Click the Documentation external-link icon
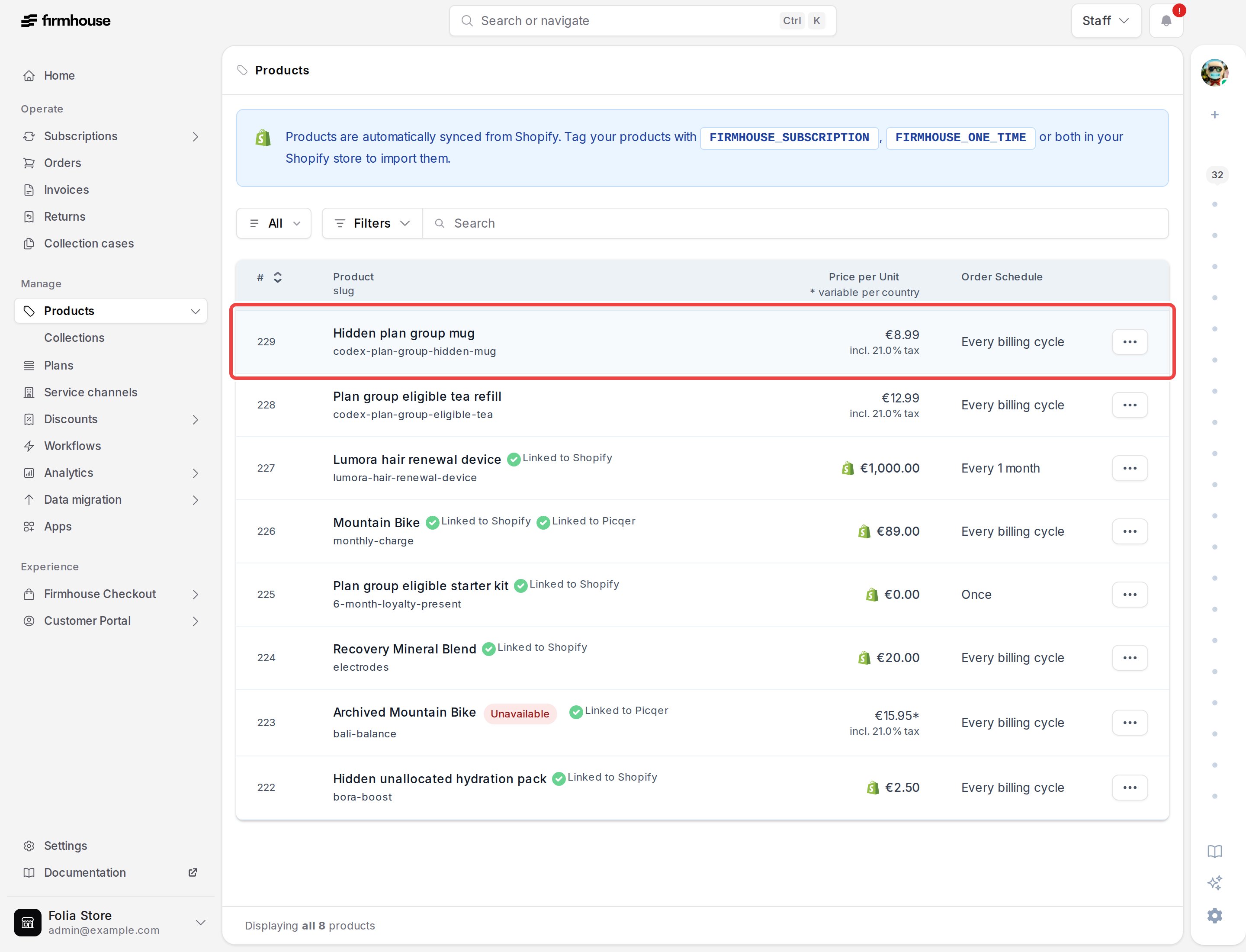This screenshot has height=952, width=1246. click(193, 872)
